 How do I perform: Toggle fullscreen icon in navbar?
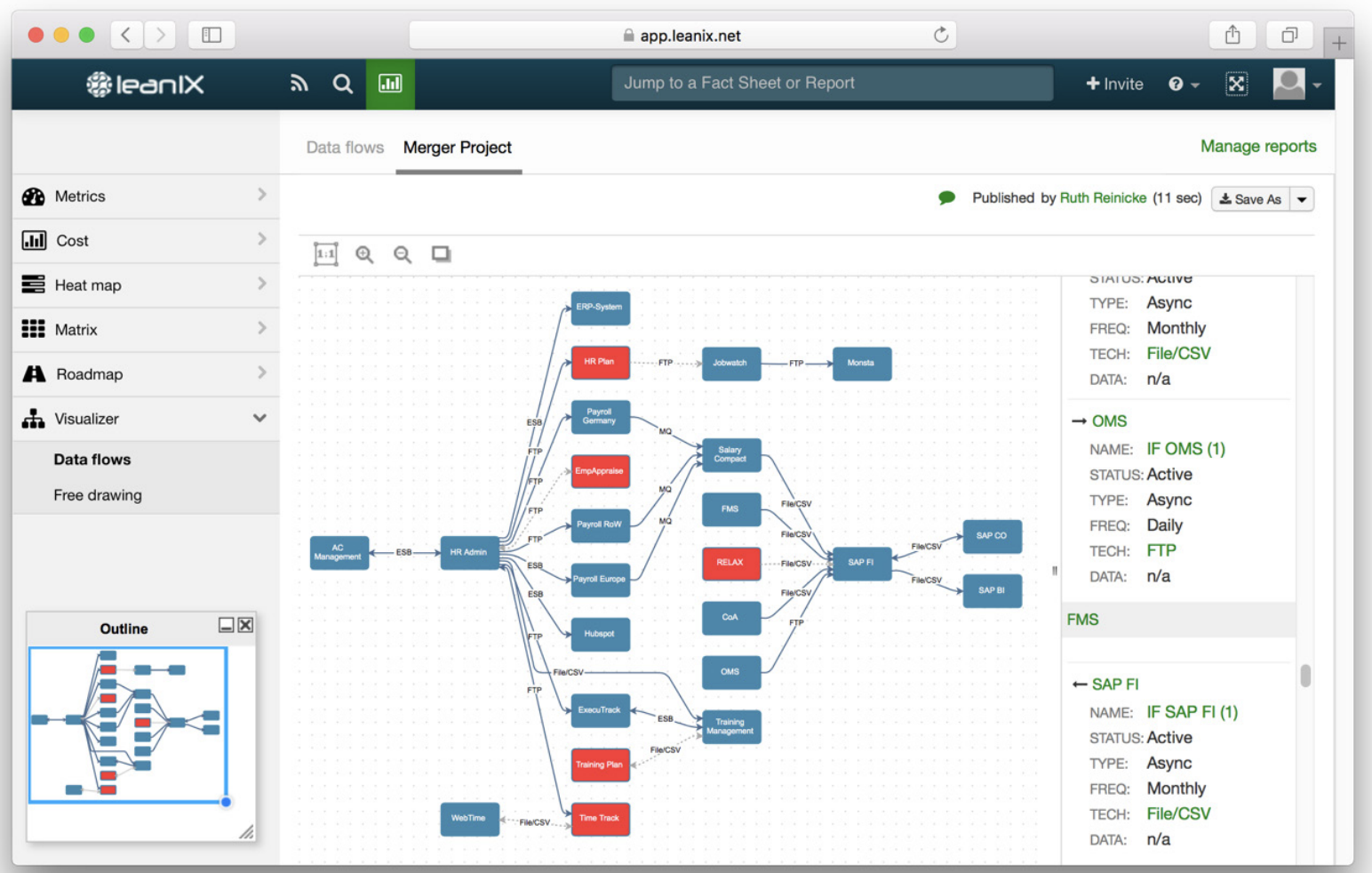tap(1236, 84)
